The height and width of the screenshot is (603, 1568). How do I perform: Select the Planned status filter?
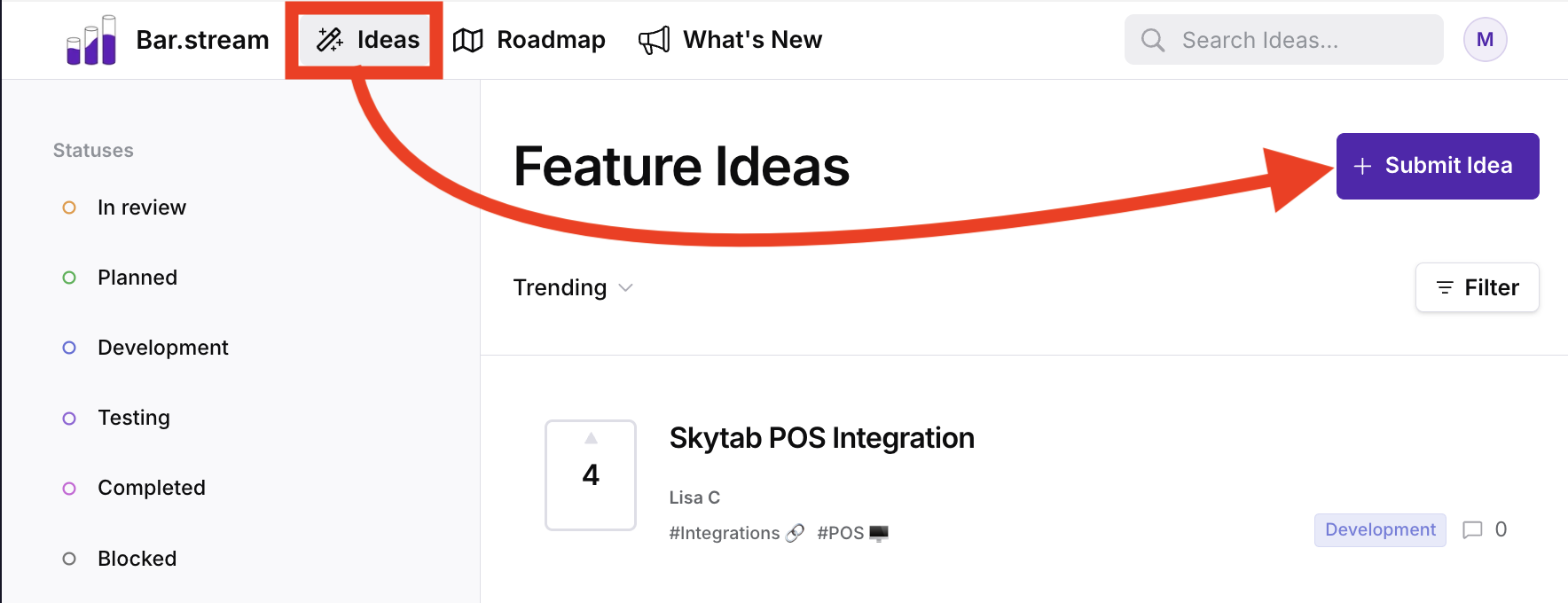point(137,278)
